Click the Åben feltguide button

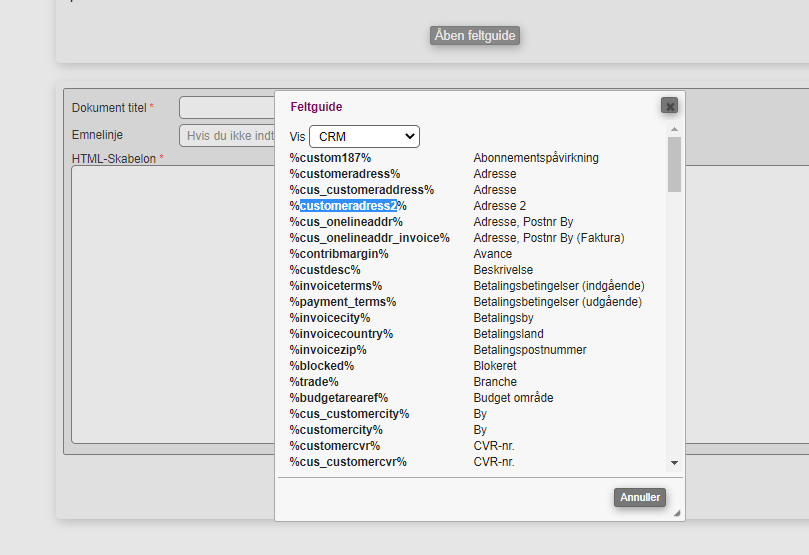(x=475, y=35)
